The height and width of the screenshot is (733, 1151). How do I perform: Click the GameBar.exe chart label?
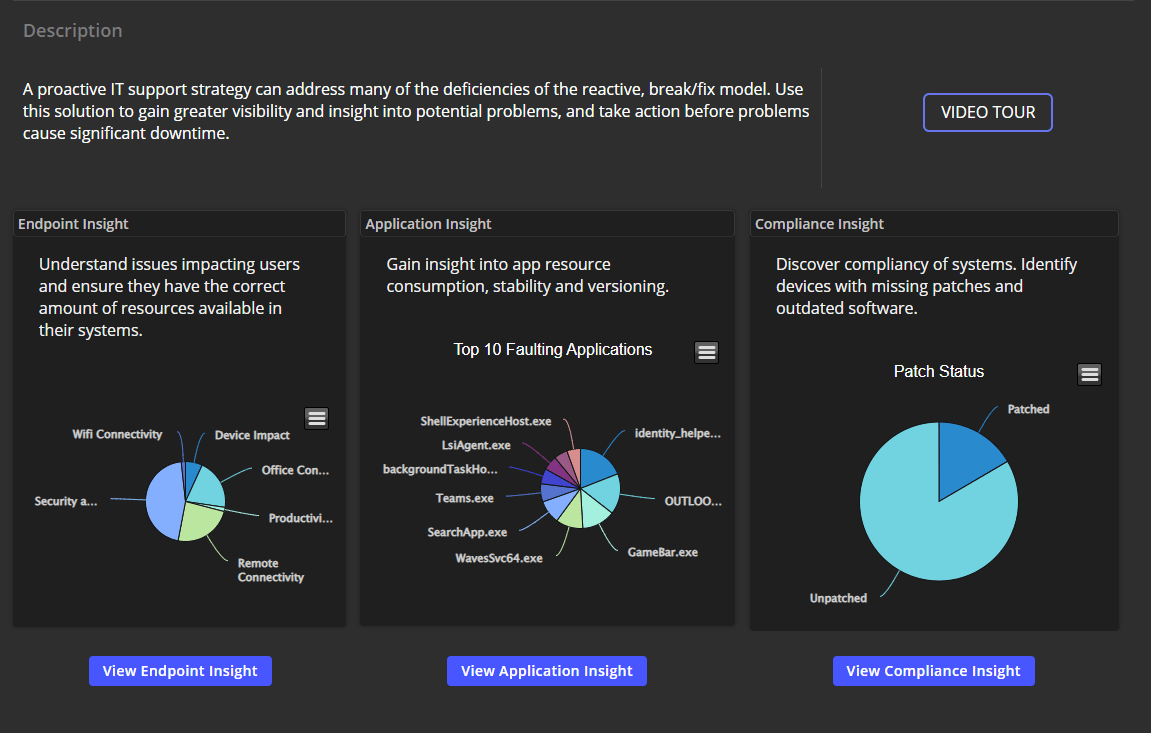tap(662, 552)
